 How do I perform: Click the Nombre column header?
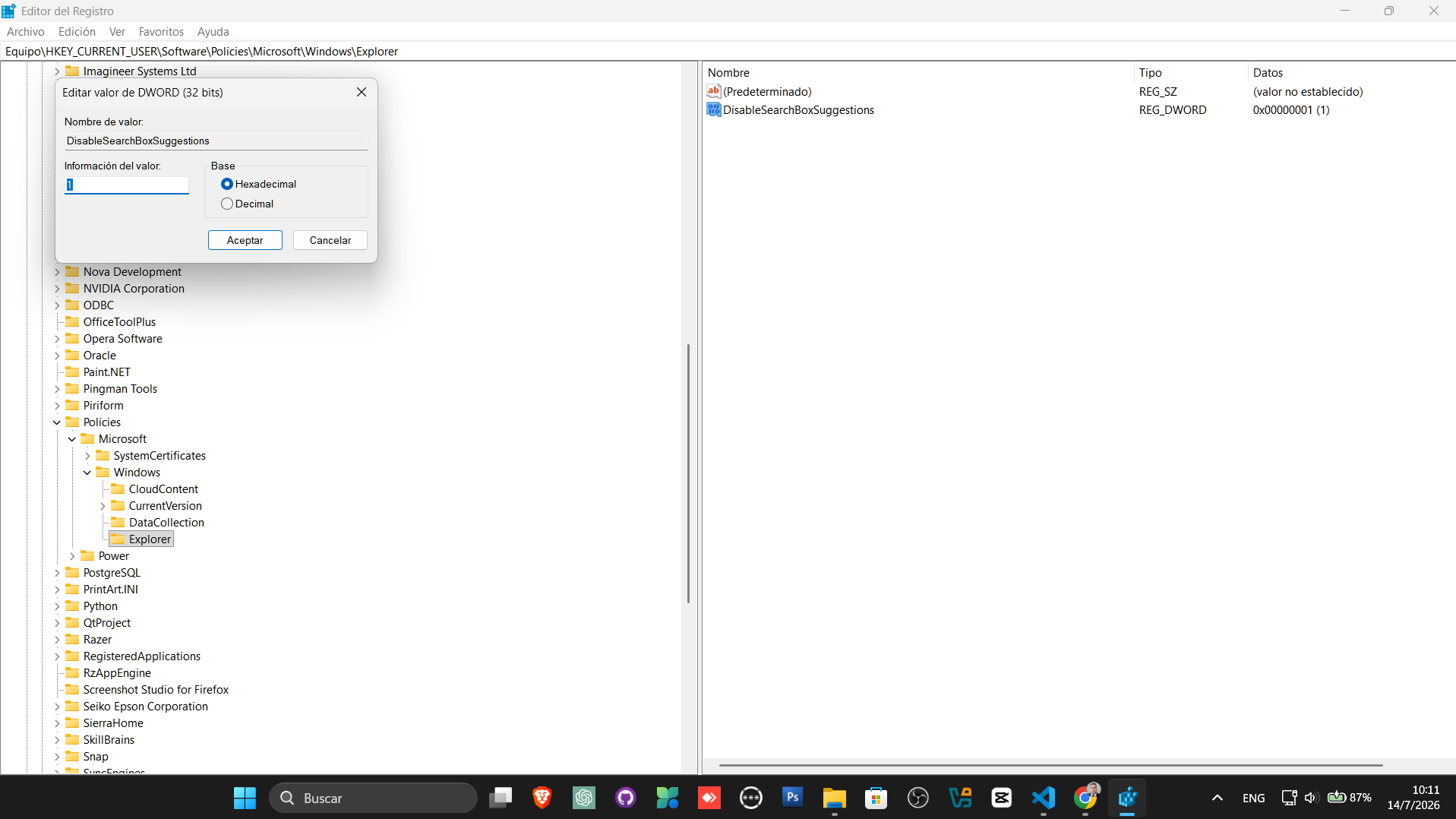point(918,72)
